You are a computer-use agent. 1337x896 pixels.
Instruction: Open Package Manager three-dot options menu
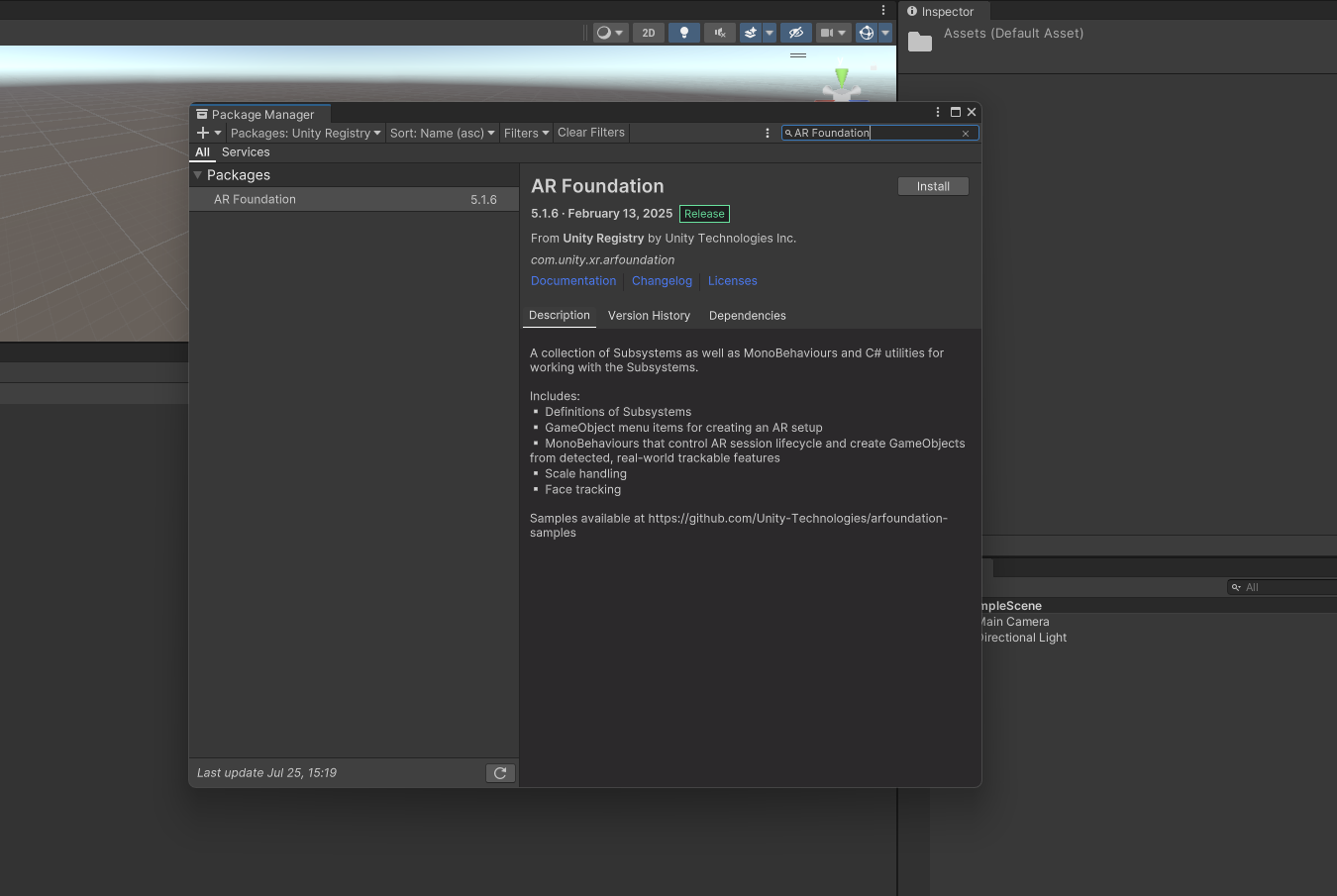(x=768, y=133)
